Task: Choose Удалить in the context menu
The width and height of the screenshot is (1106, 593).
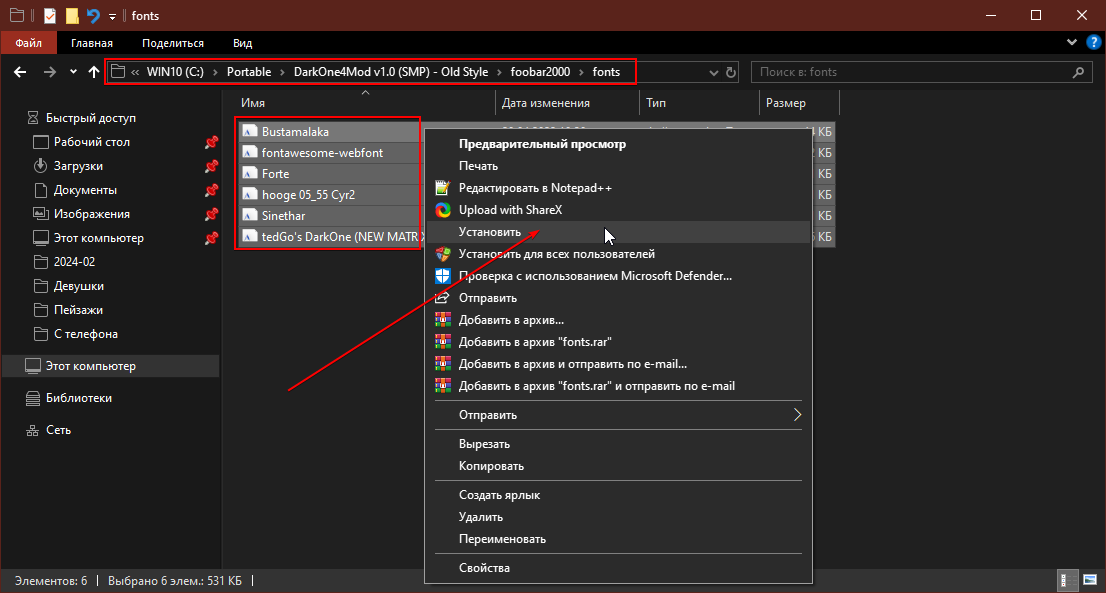Action: tap(617, 517)
